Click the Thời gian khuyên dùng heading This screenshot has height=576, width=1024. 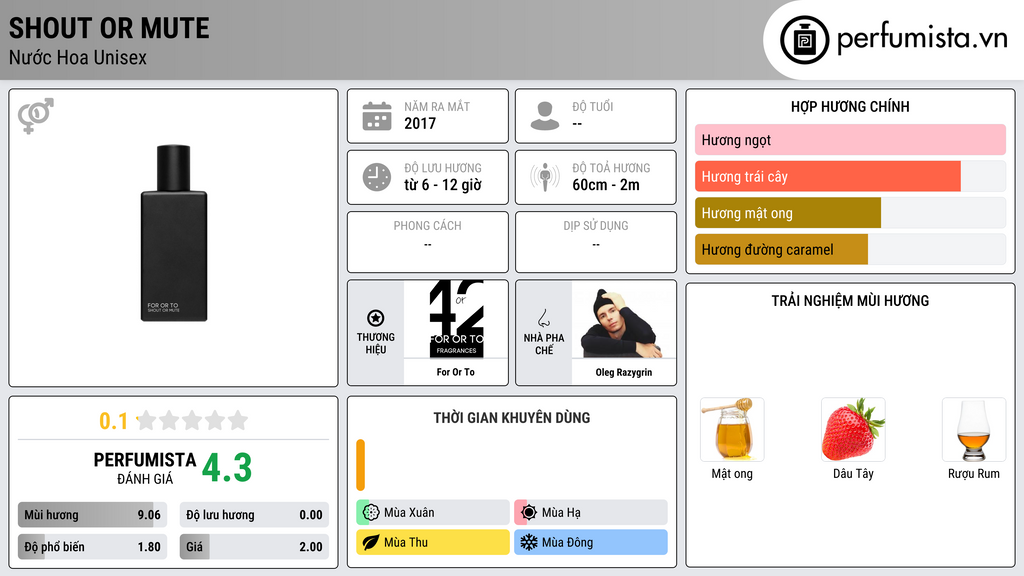[x=512, y=418]
